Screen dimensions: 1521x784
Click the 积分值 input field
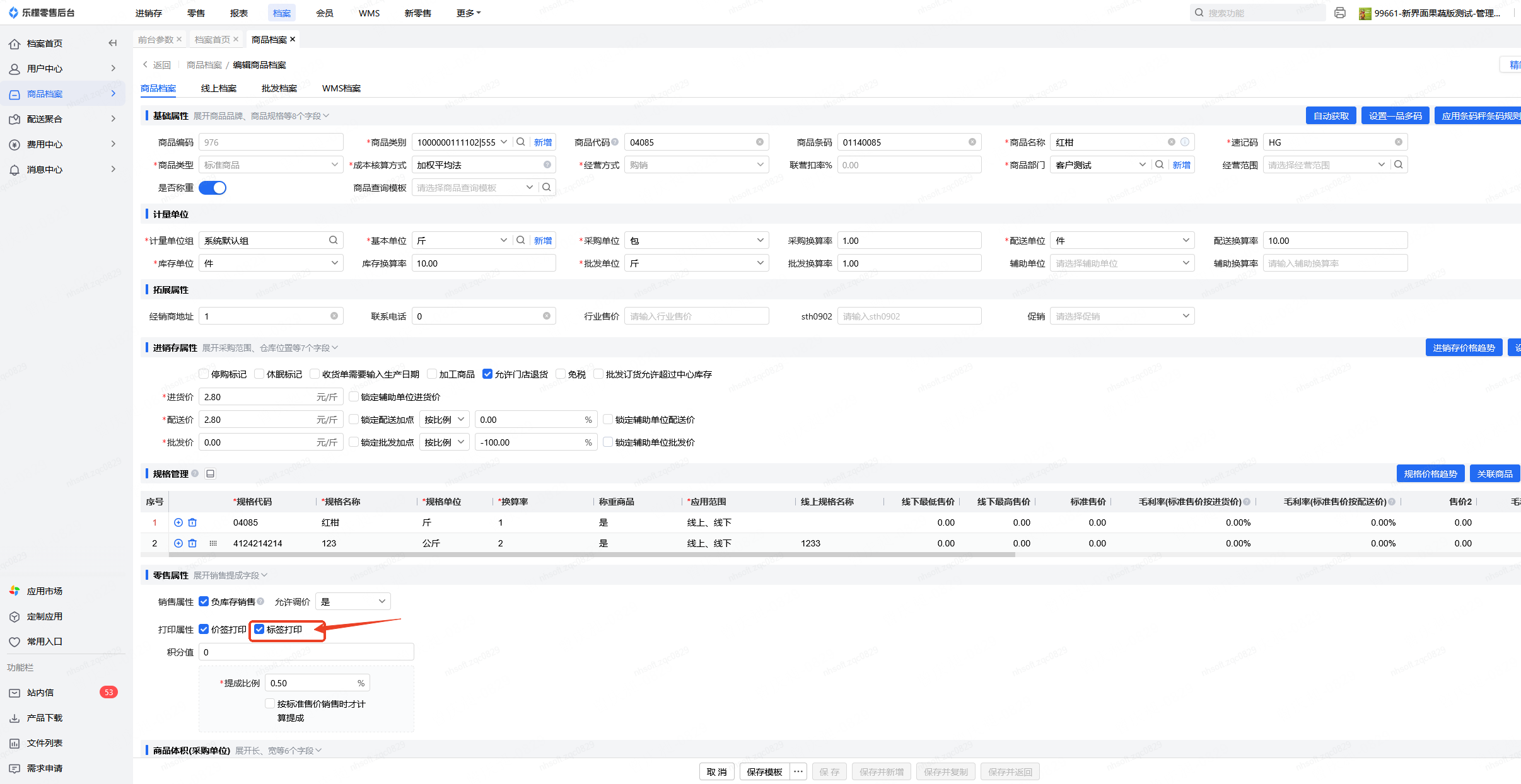(306, 652)
